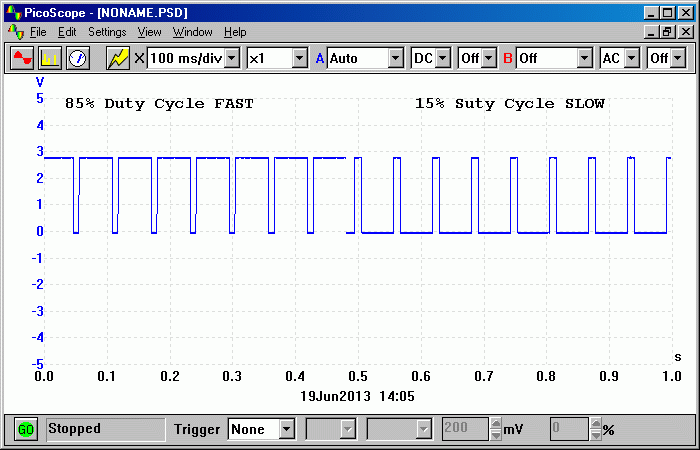The image size is (700, 450).
Task: Open channel A DC coupling dropdown
Action: [444, 58]
